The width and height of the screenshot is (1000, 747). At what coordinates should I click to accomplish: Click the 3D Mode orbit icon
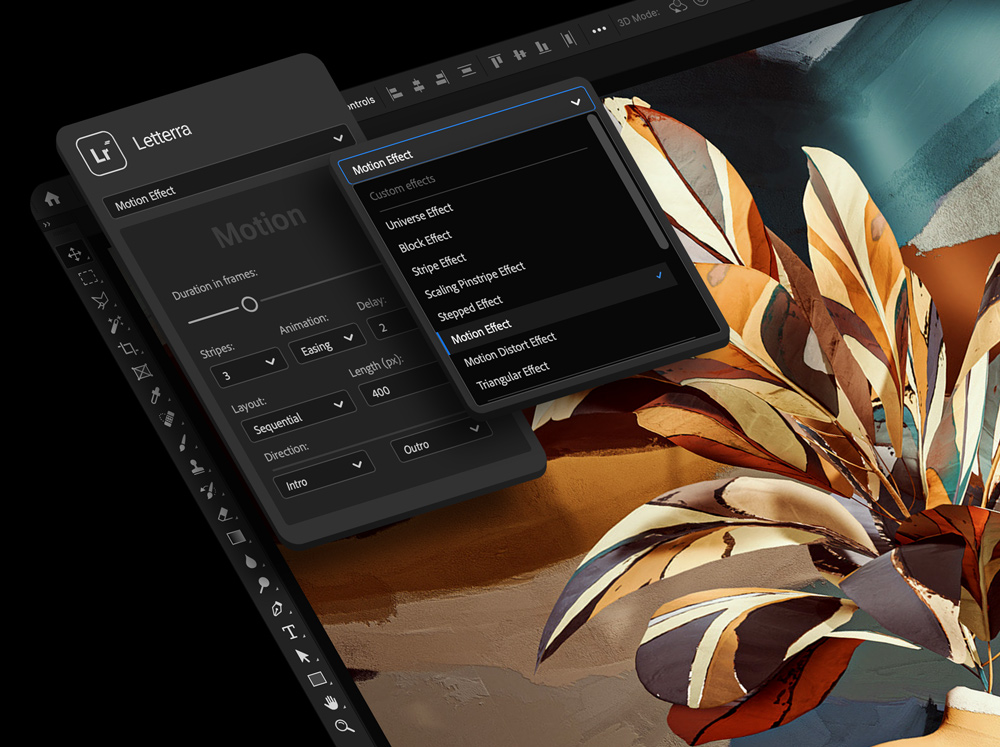[678, 6]
